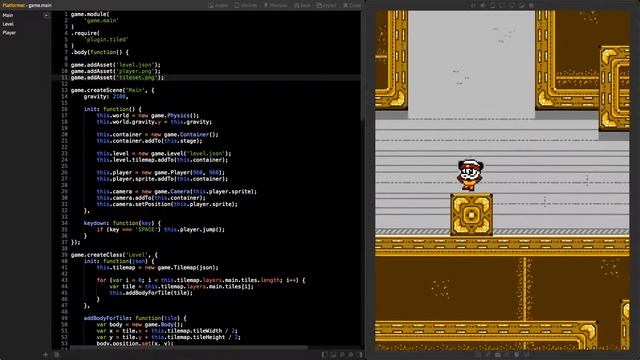Click the addBodyForTile: function(tile) line

(x=135, y=318)
